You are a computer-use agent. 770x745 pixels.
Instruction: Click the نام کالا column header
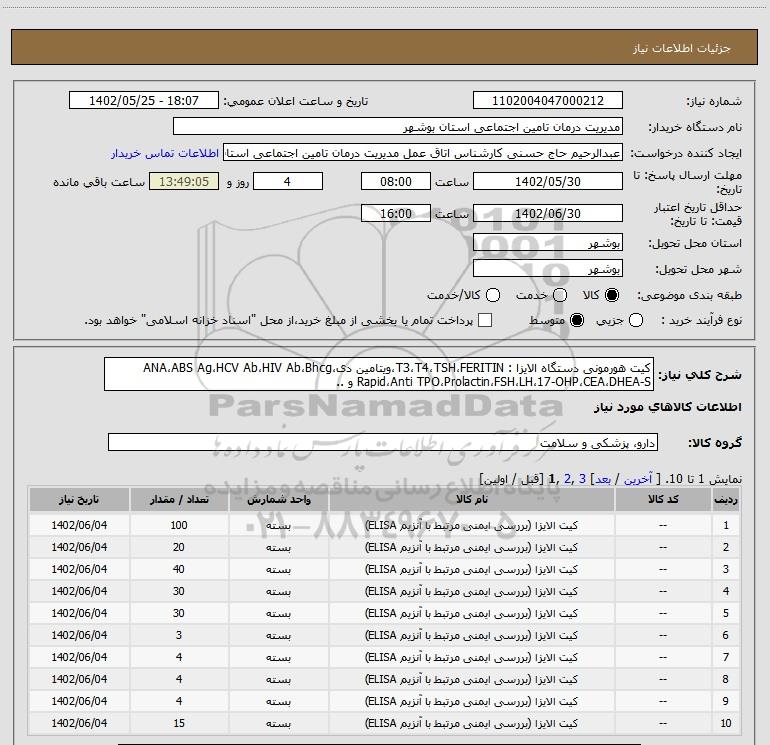471,499
